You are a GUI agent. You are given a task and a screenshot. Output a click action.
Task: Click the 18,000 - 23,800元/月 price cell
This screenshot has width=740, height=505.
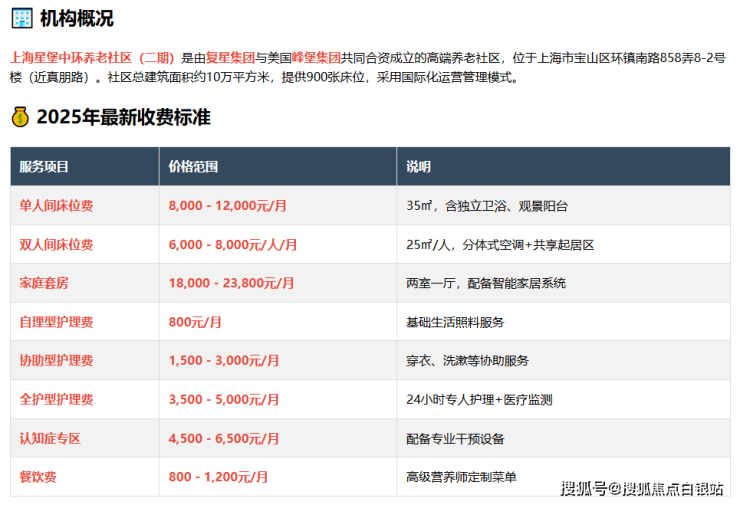232,283
